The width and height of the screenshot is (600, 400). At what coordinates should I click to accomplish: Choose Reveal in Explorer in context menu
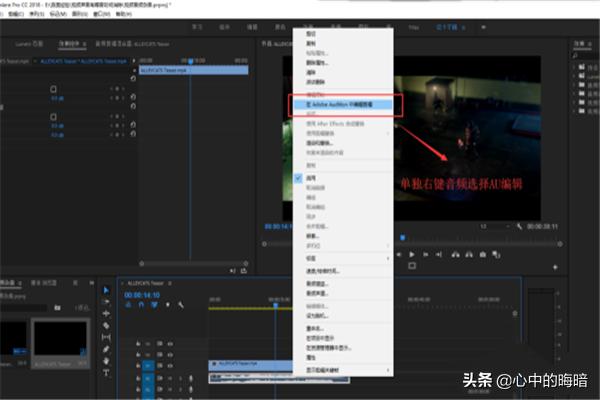(x=343, y=348)
